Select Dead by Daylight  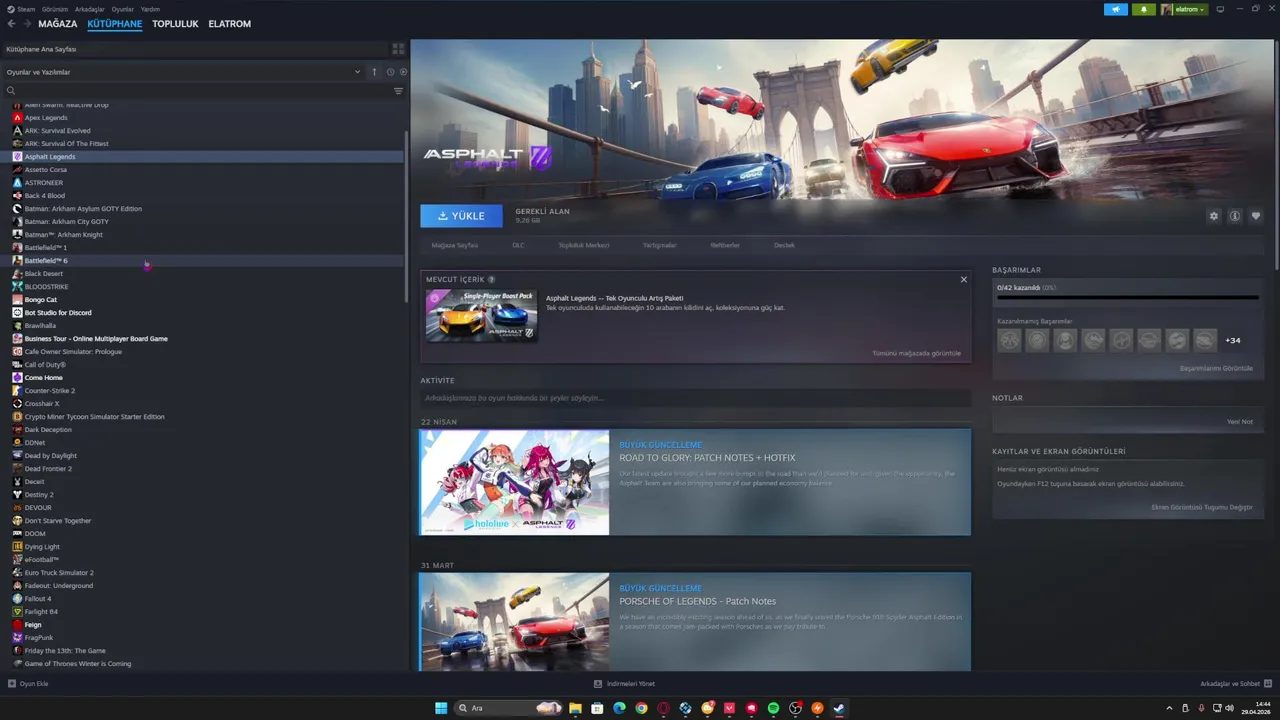click(x=51, y=456)
